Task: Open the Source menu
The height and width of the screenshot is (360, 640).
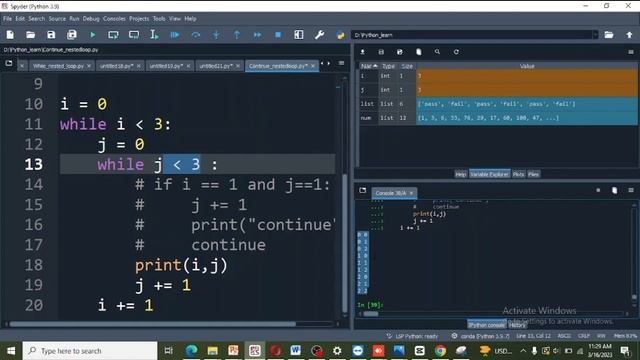Action: point(57,19)
